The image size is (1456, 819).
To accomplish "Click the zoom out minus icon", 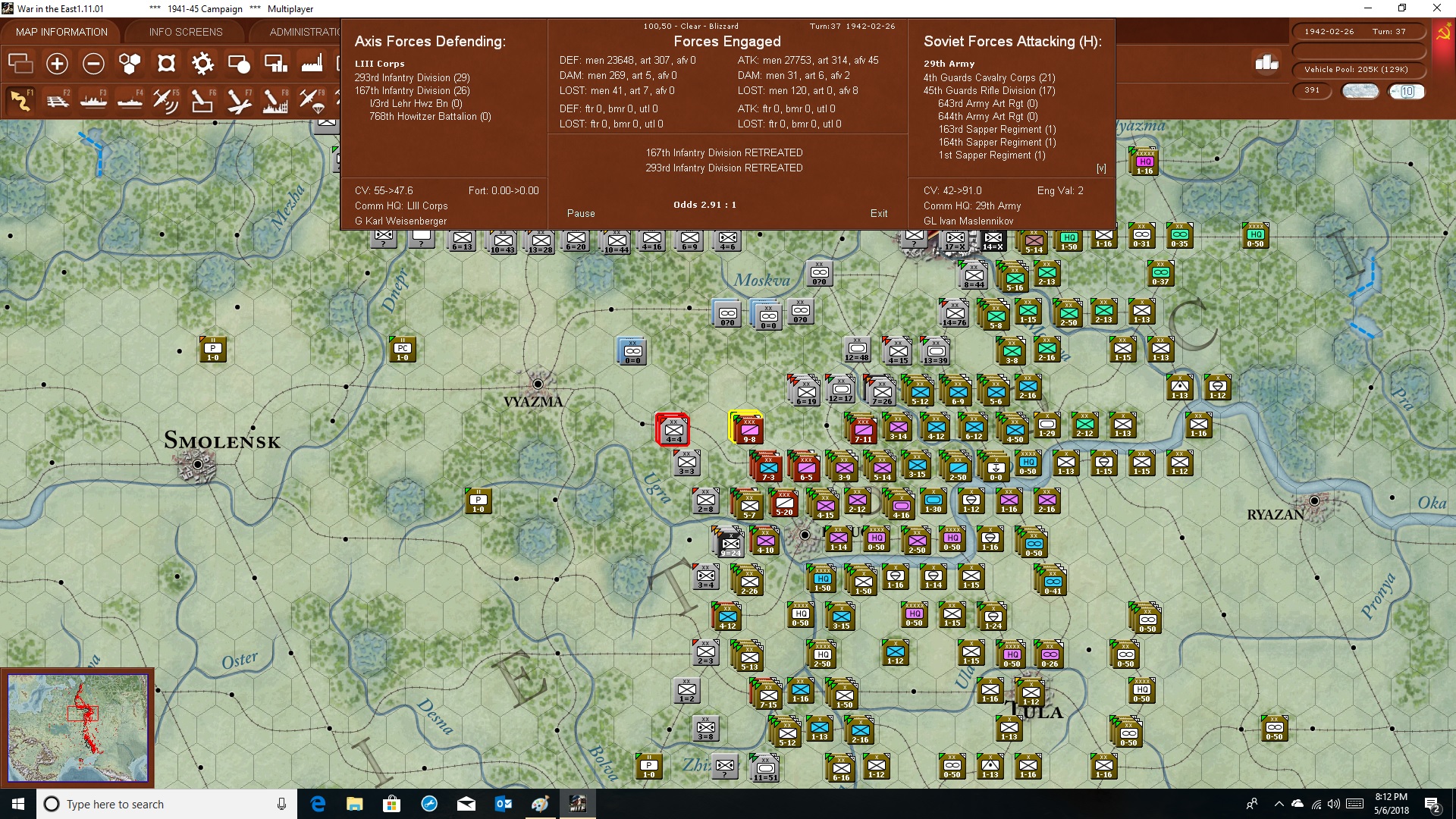I will (x=93, y=64).
